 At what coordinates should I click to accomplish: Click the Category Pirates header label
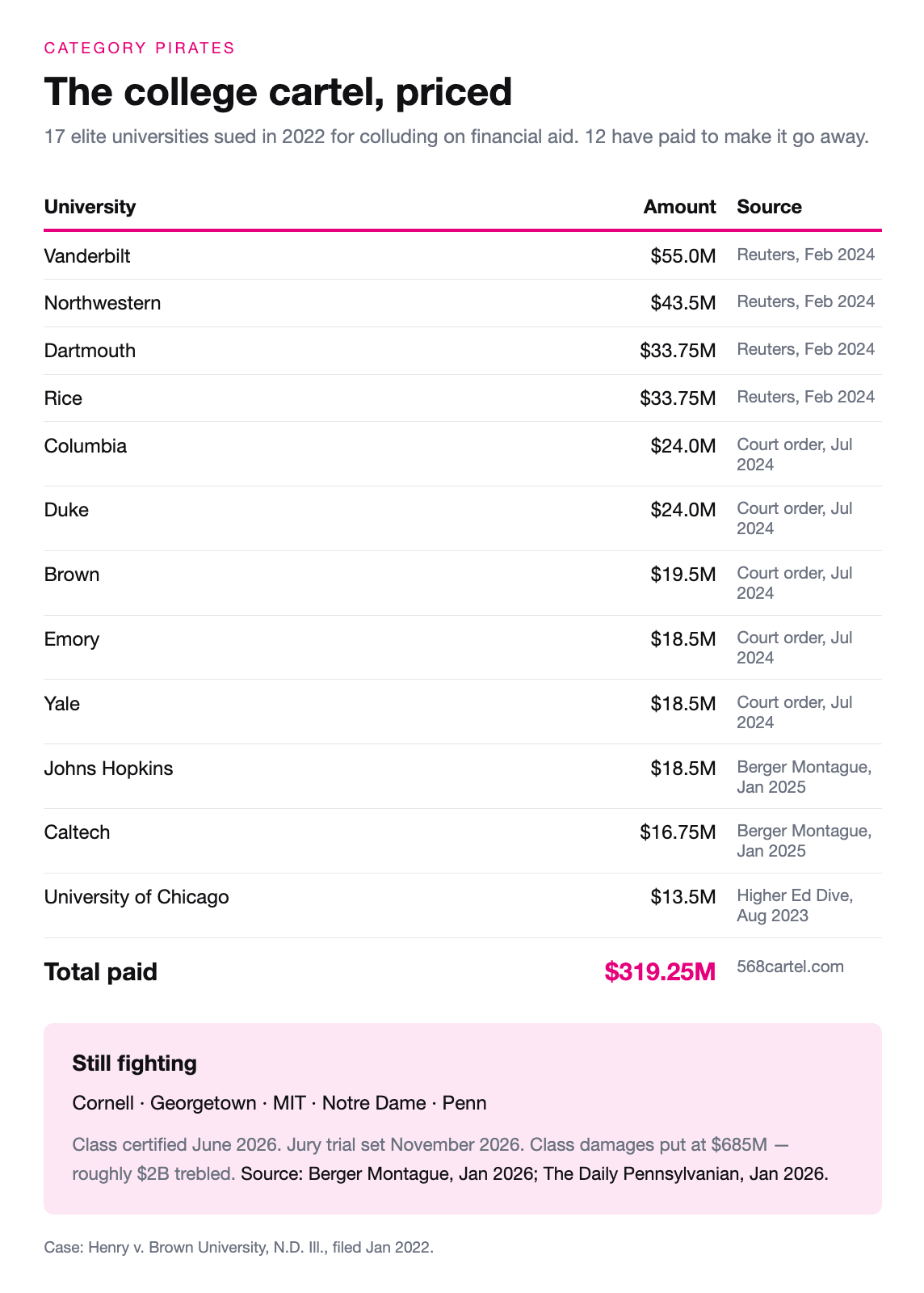pyautogui.click(x=139, y=48)
